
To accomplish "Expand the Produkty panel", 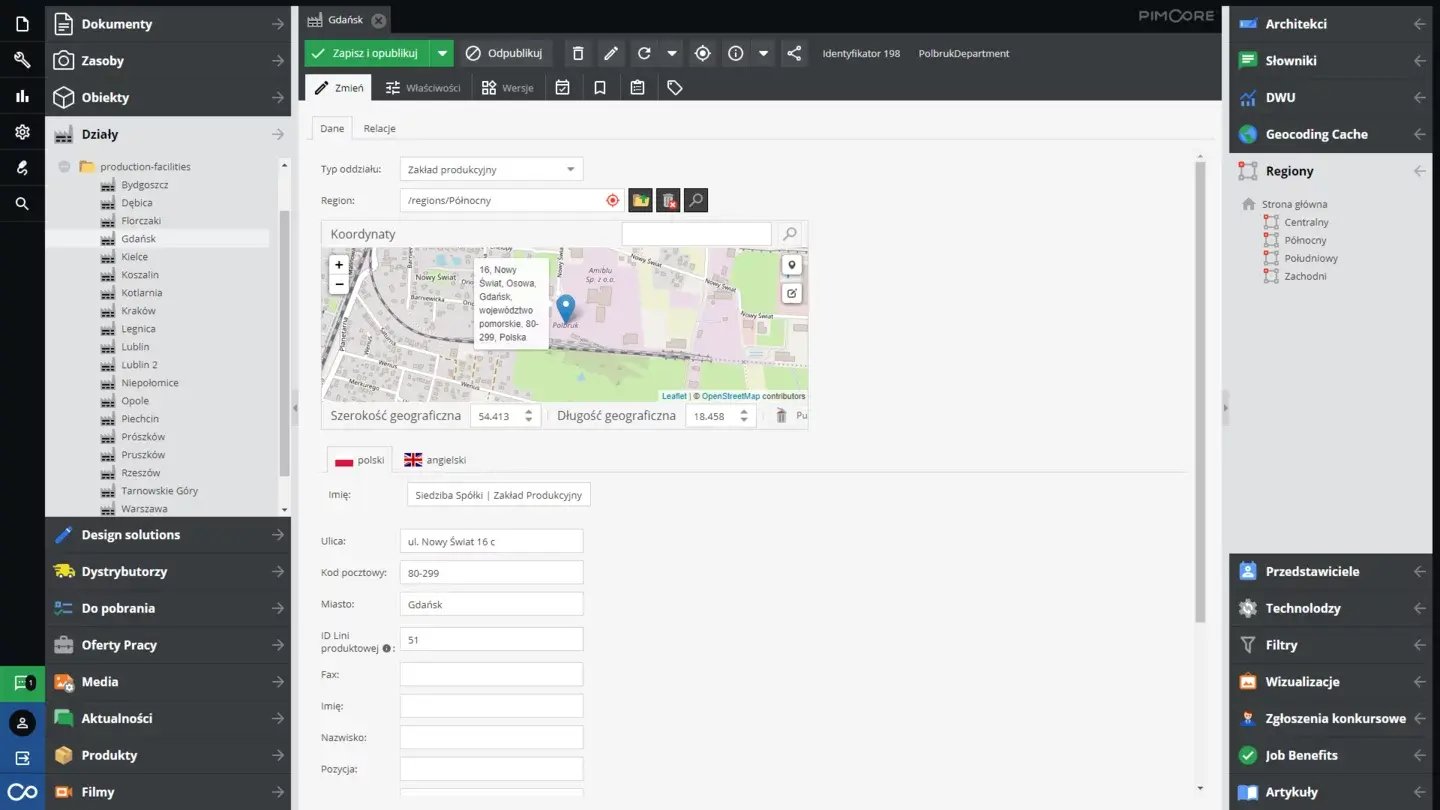I will (168, 755).
